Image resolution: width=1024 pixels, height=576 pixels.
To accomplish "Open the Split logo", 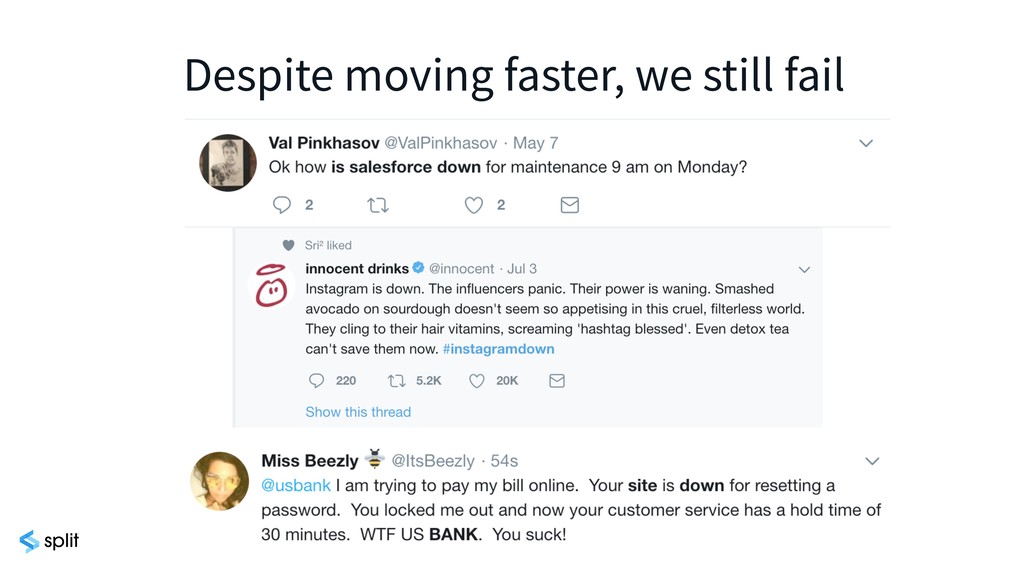I will 49,541.
